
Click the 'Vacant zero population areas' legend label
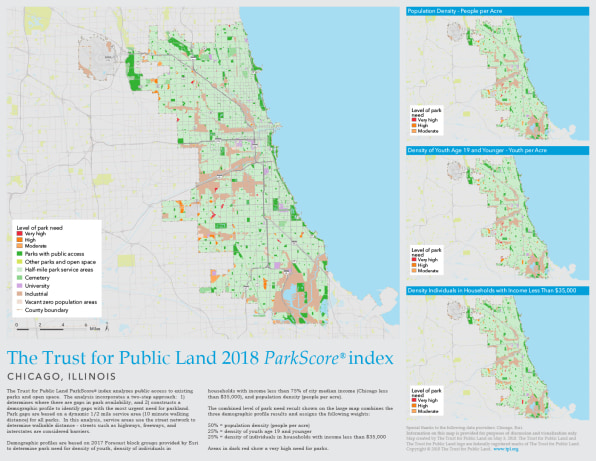pos(61,302)
